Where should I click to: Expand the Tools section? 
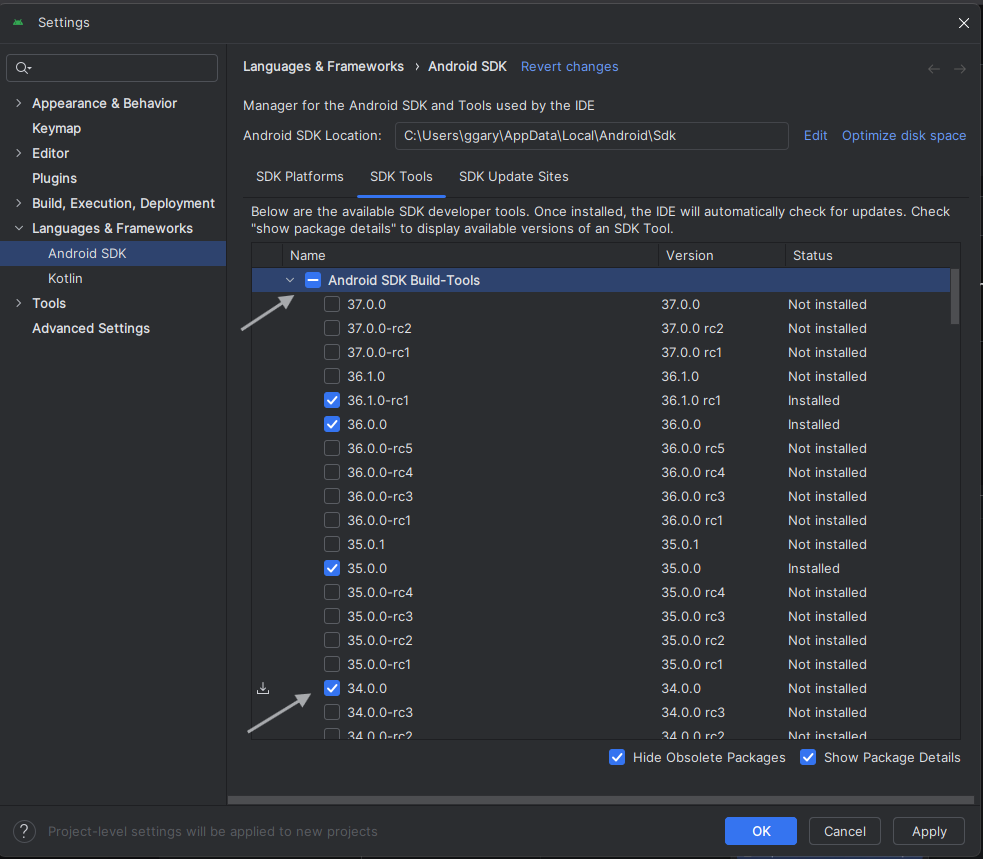[x=19, y=303]
